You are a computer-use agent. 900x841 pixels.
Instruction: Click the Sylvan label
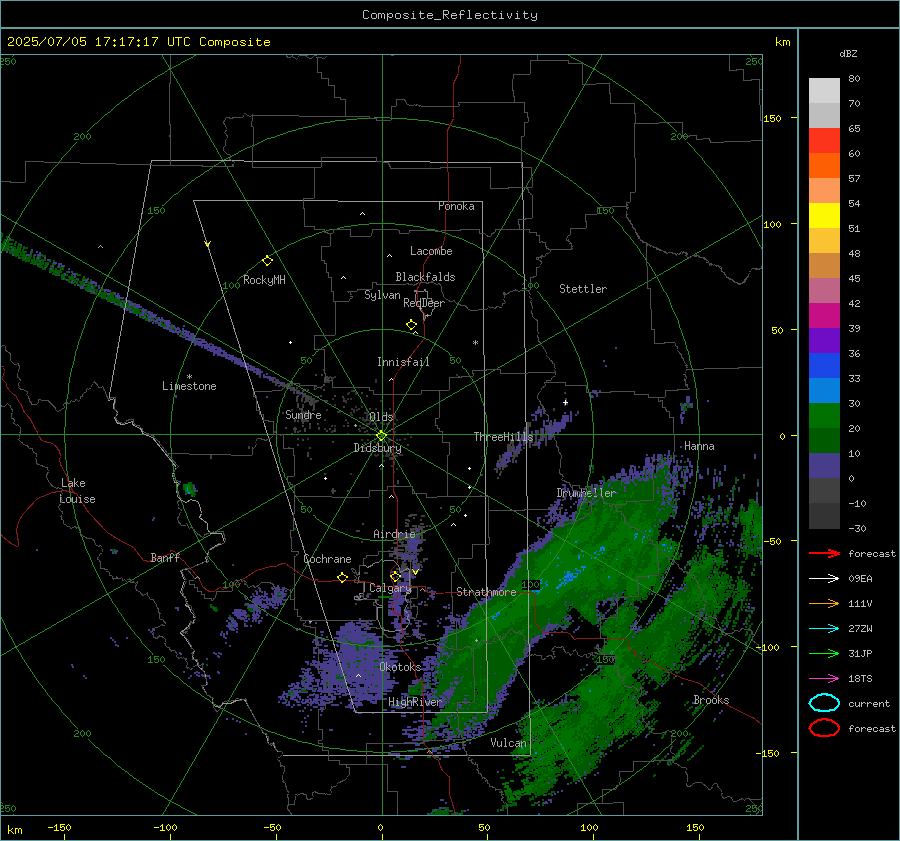coord(382,295)
